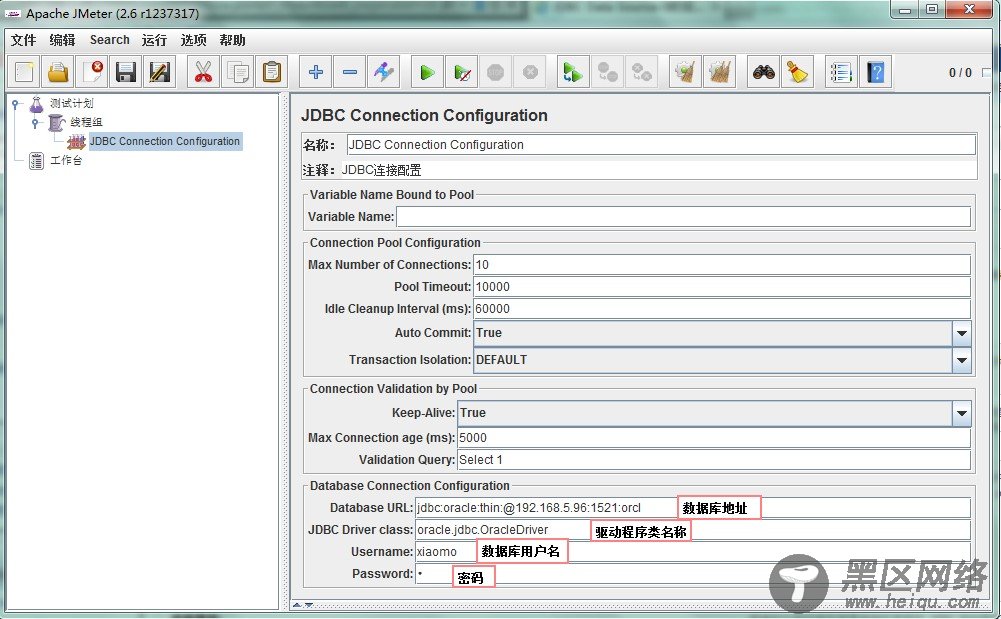Expand all nodes with the plus icon
The width and height of the screenshot is (1001, 619).
click(315, 71)
